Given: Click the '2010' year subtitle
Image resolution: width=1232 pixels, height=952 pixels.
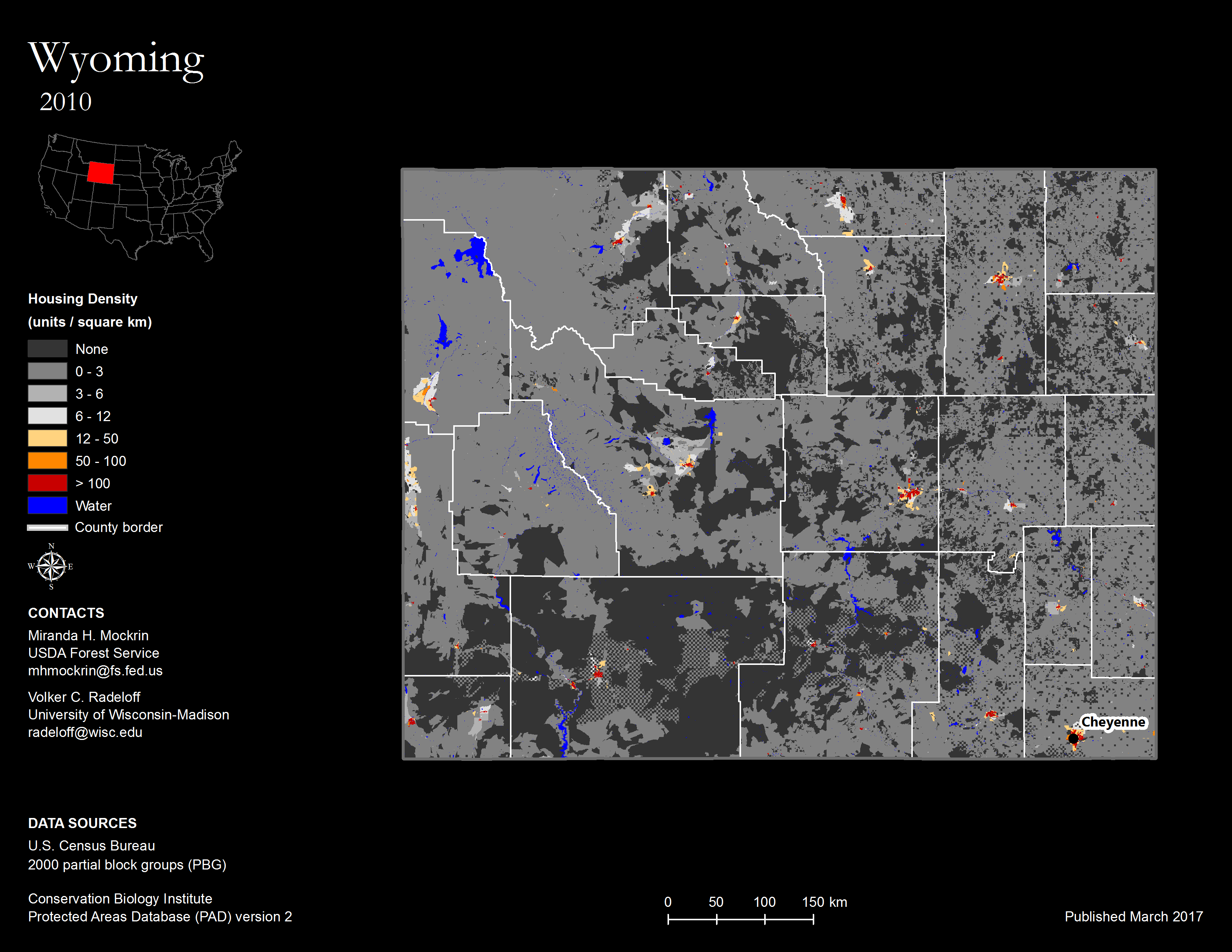Looking at the screenshot, I should point(65,102).
